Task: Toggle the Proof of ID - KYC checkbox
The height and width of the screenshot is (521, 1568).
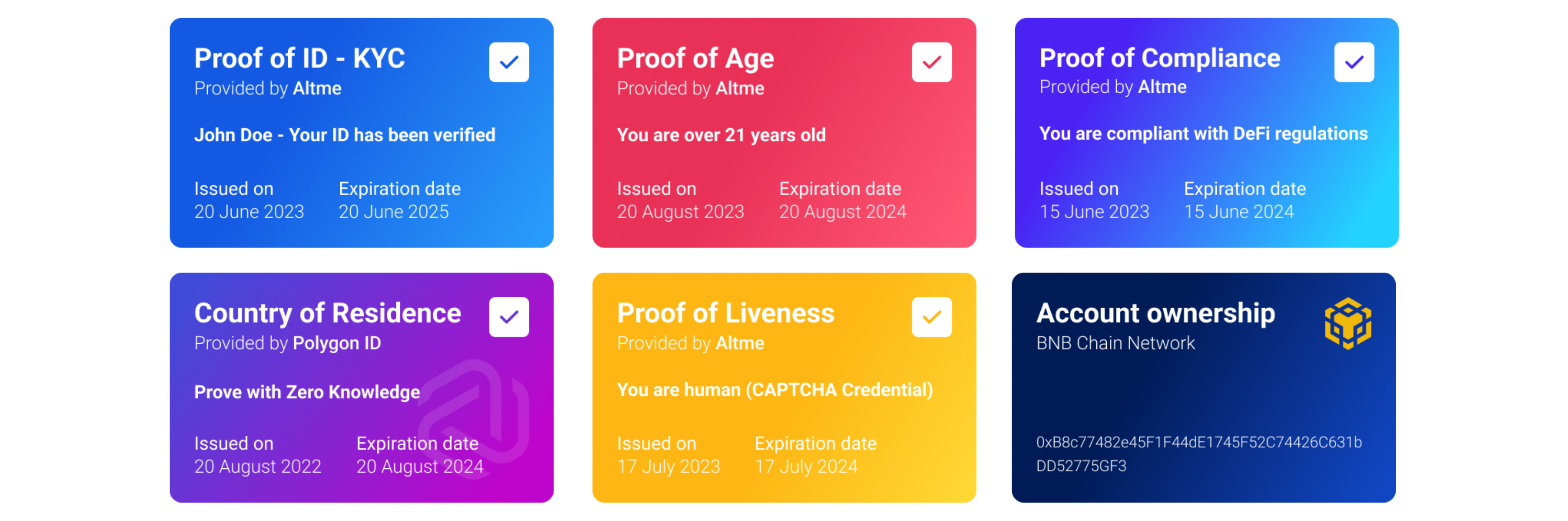Action: point(508,62)
